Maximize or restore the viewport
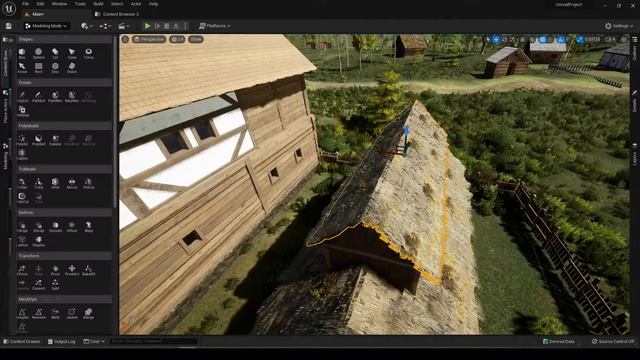The height and width of the screenshot is (360, 640). (624, 39)
